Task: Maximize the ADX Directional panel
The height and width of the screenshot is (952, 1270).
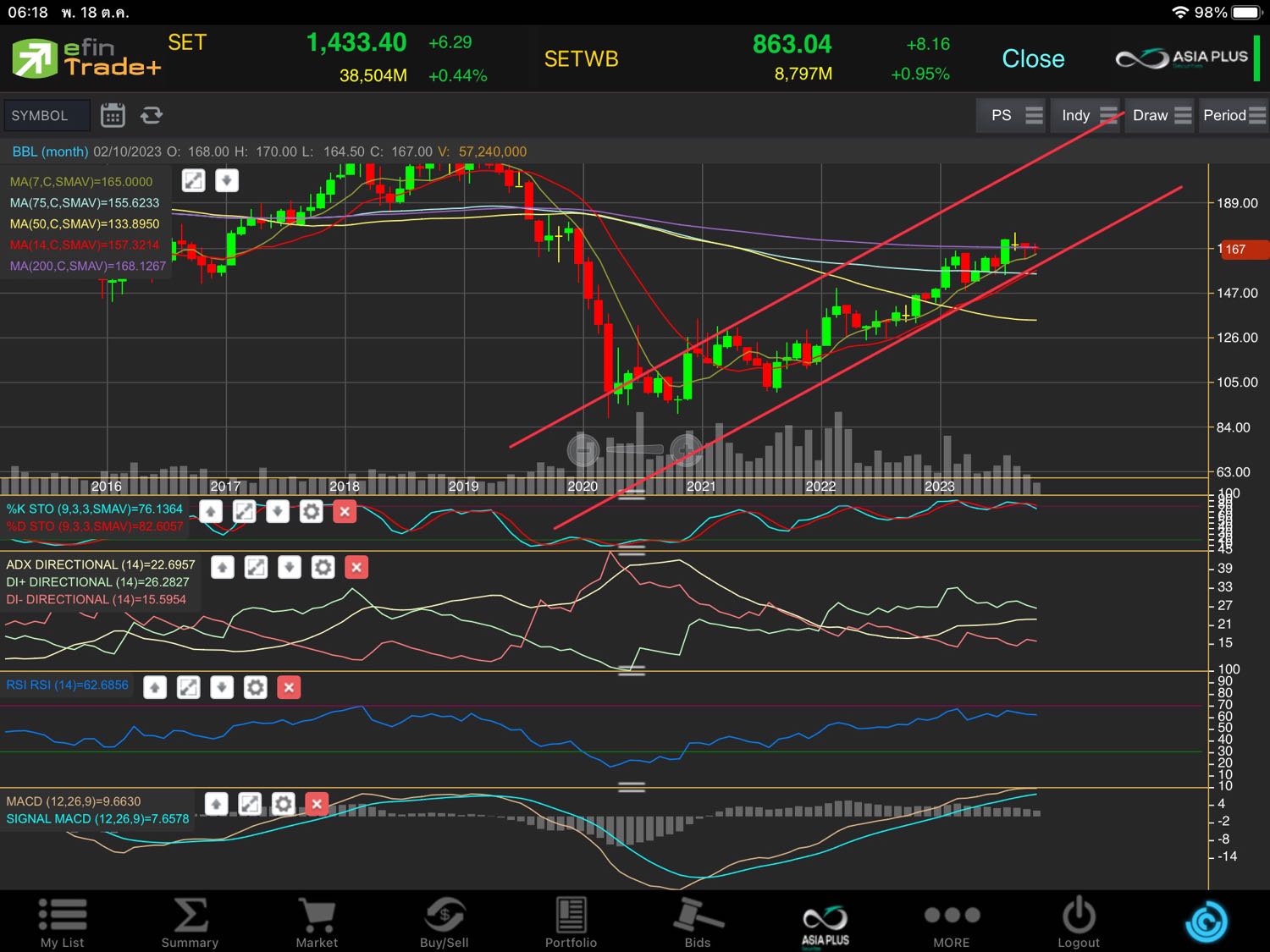Action: tap(256, 567)
